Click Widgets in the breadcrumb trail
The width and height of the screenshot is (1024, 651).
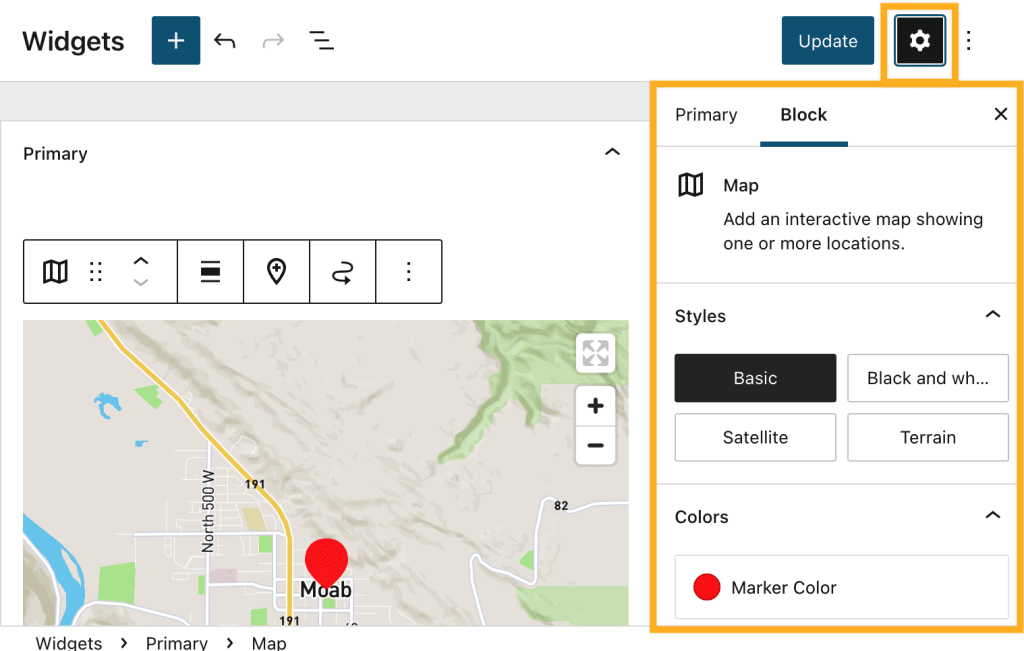67,643
